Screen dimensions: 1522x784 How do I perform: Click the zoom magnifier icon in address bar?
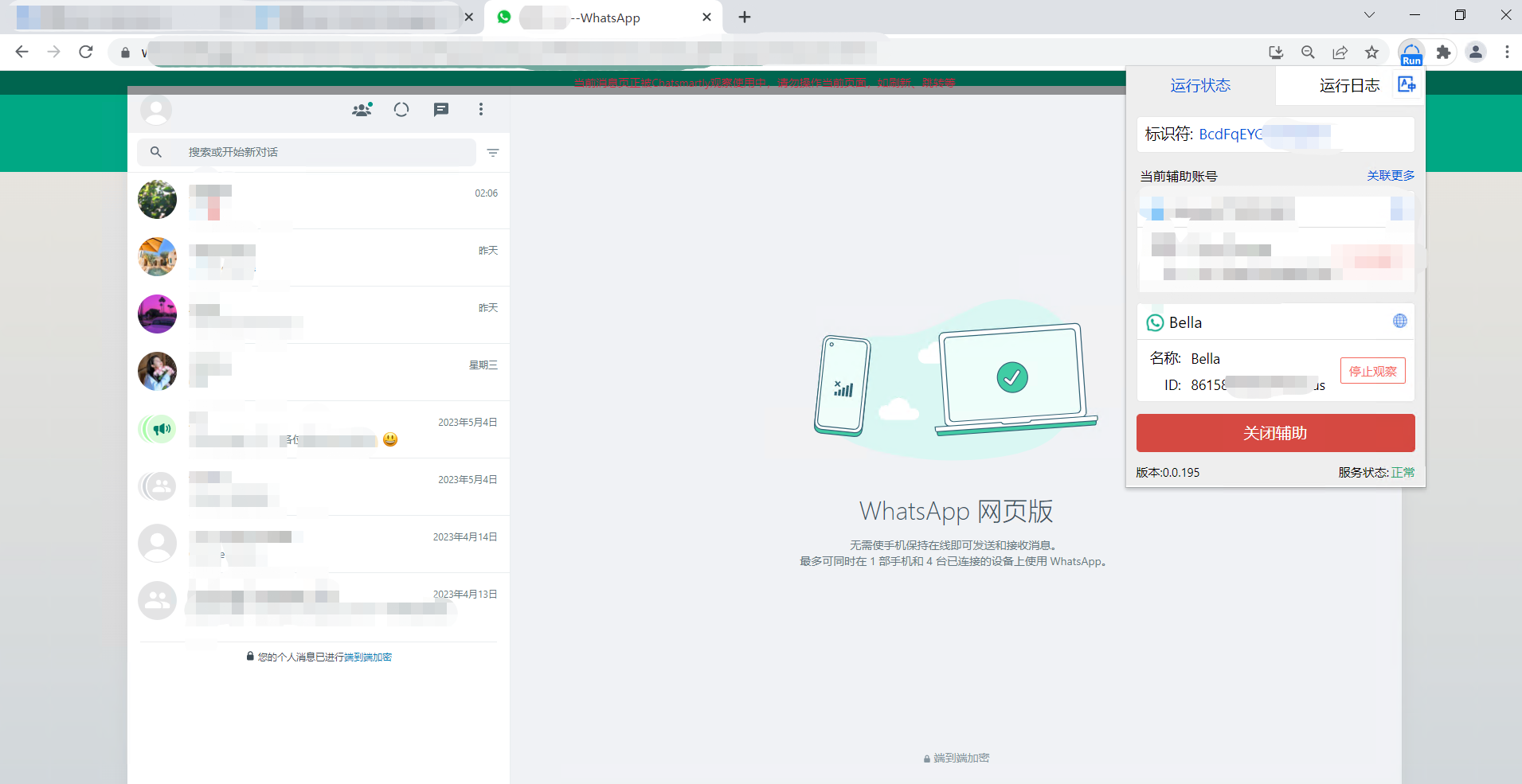(1308, 53)
